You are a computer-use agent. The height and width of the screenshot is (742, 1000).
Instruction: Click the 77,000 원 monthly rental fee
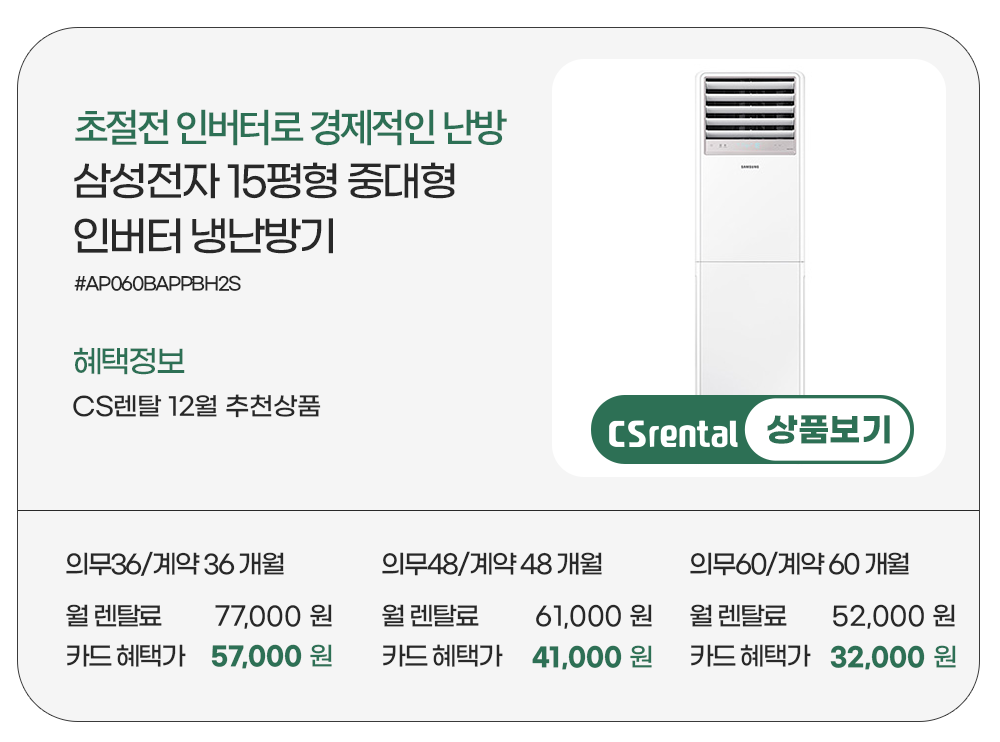click(x=273, y=615)
